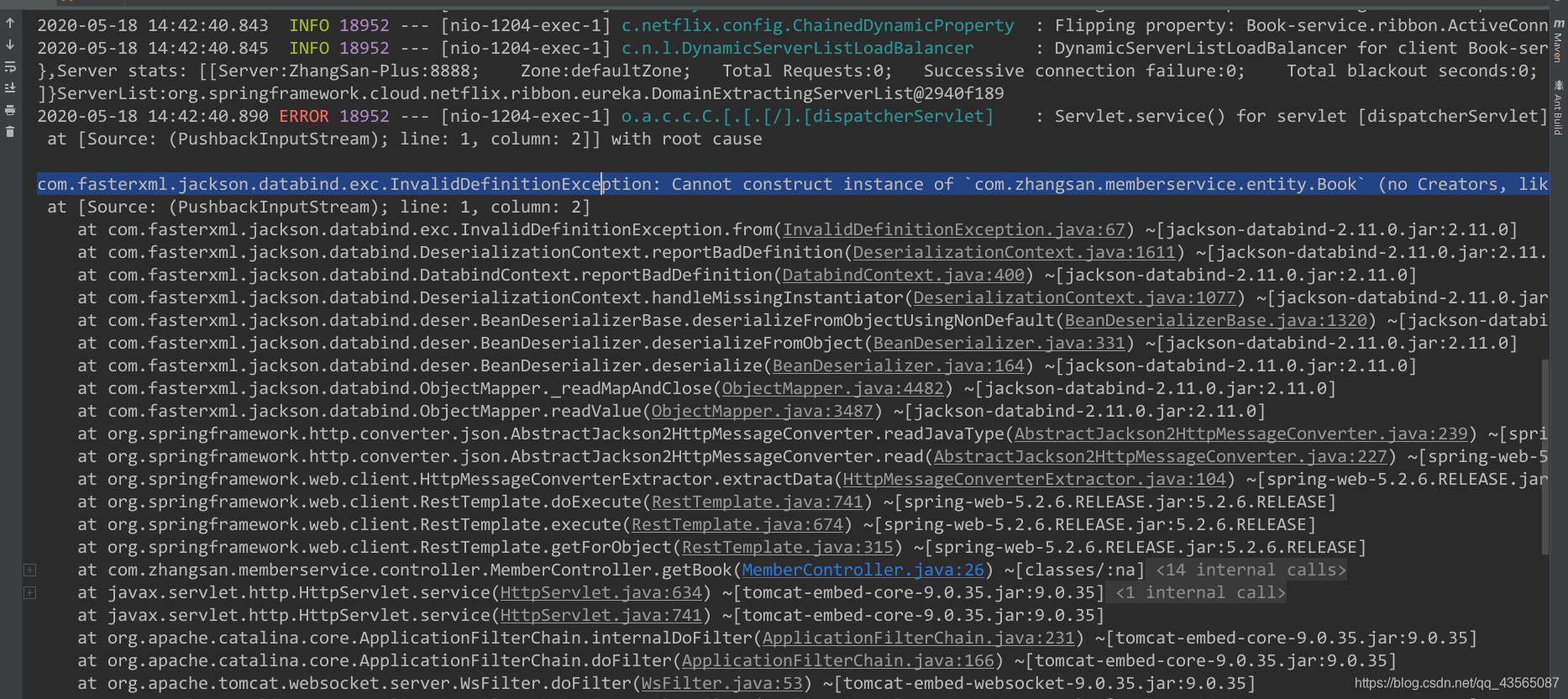Open InvalidDefinitionException.java:67 link
The image size is (1568, 699).
(x=954, y=229)
